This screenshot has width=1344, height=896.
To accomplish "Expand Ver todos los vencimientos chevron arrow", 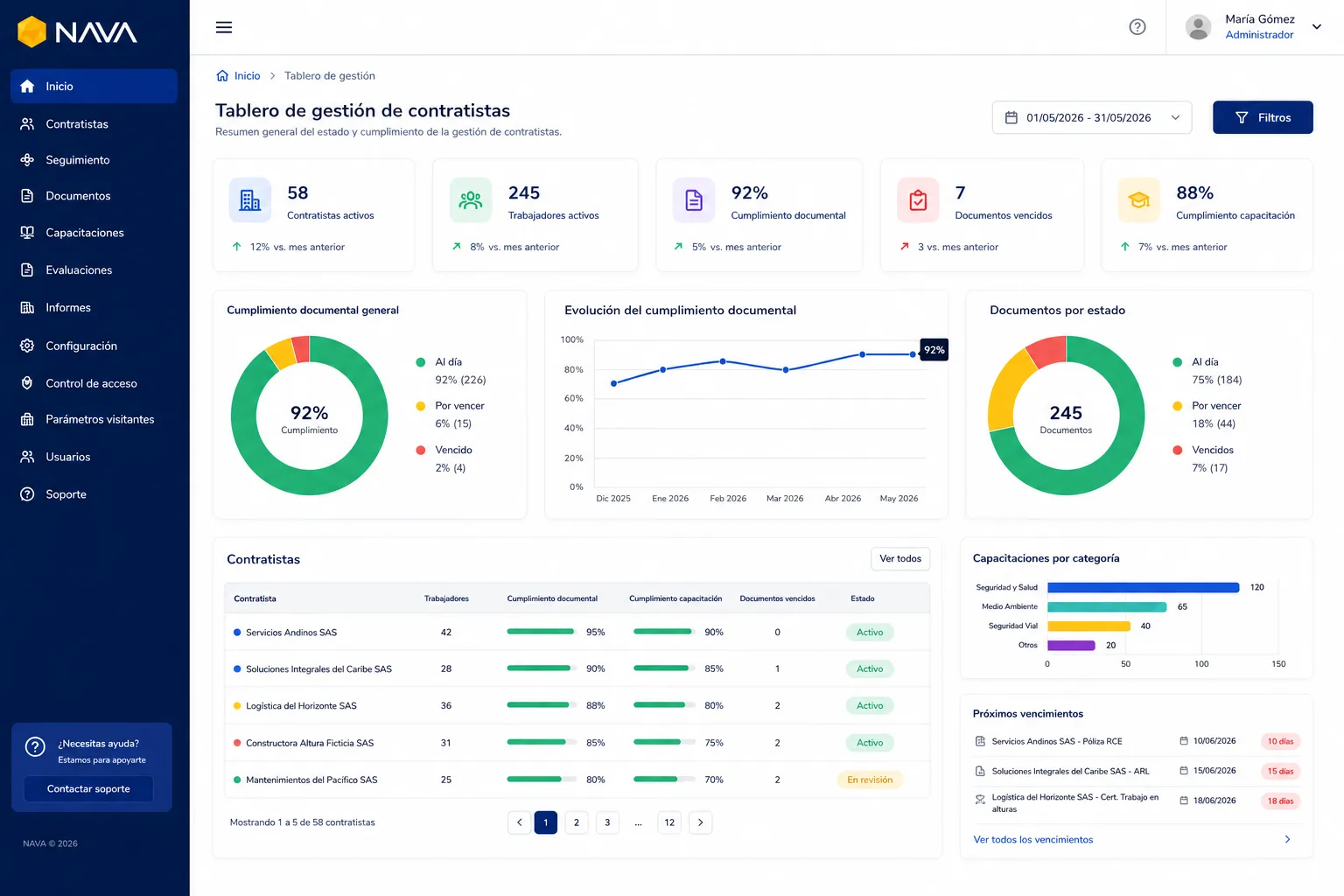I will [x=1287, y=839].
